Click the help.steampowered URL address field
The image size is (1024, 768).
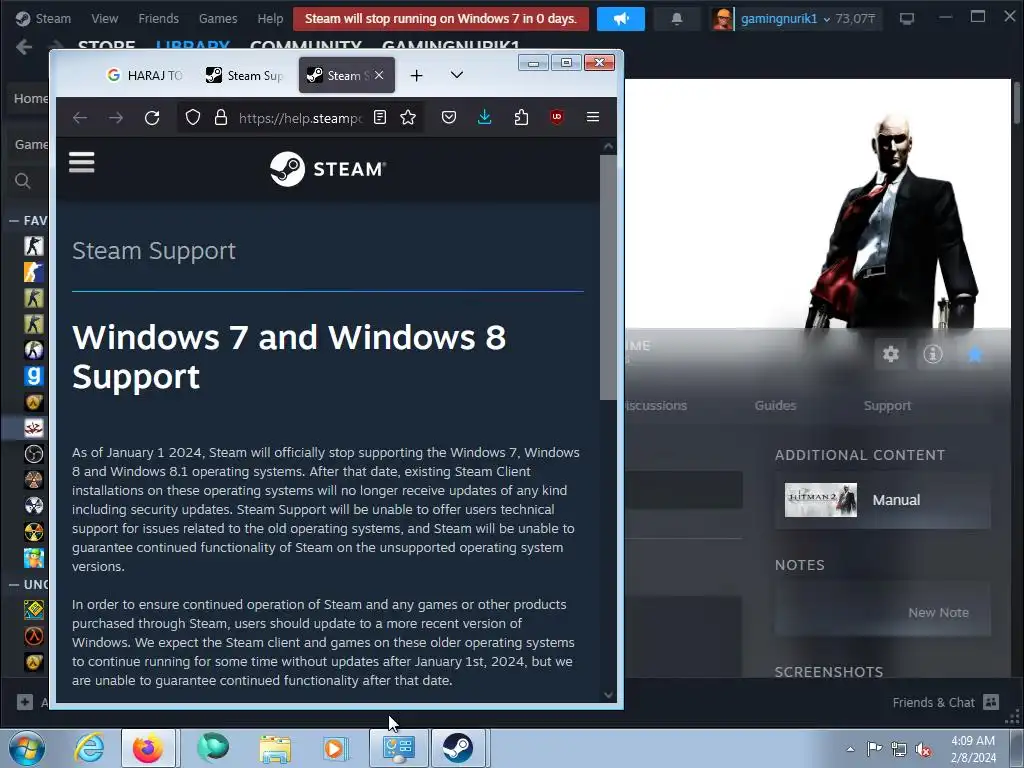(x=300, y=118)
